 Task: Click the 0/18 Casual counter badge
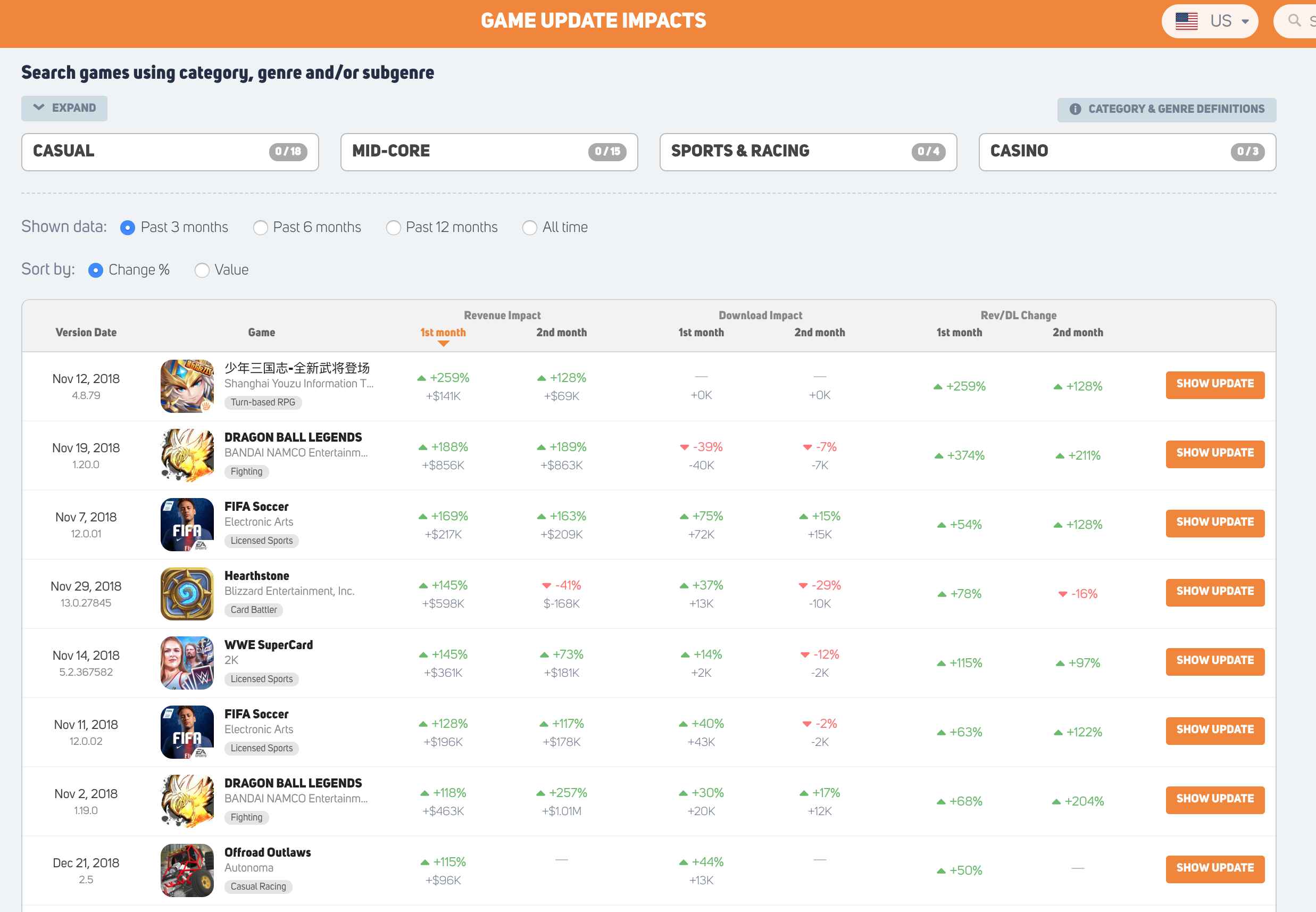tap(288, 152)
